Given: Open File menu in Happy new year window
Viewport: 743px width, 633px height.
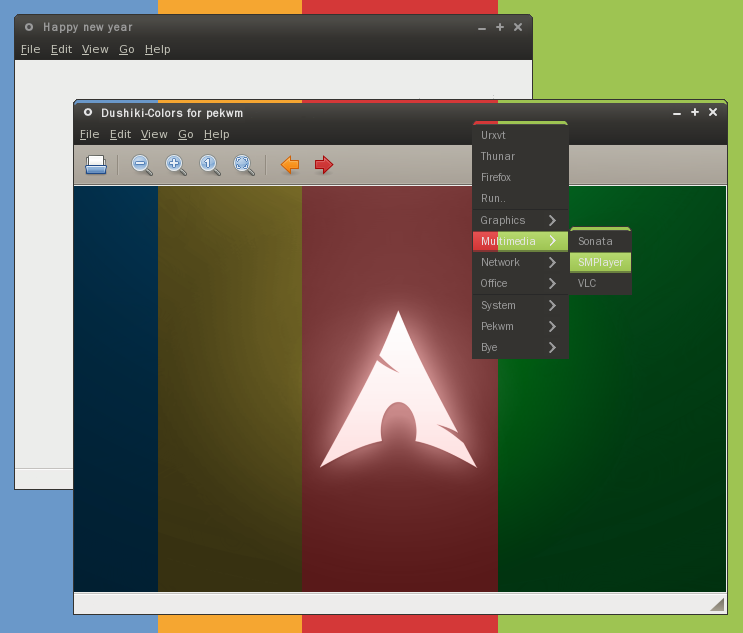Looking at the screenshot, I should [31, 49].
